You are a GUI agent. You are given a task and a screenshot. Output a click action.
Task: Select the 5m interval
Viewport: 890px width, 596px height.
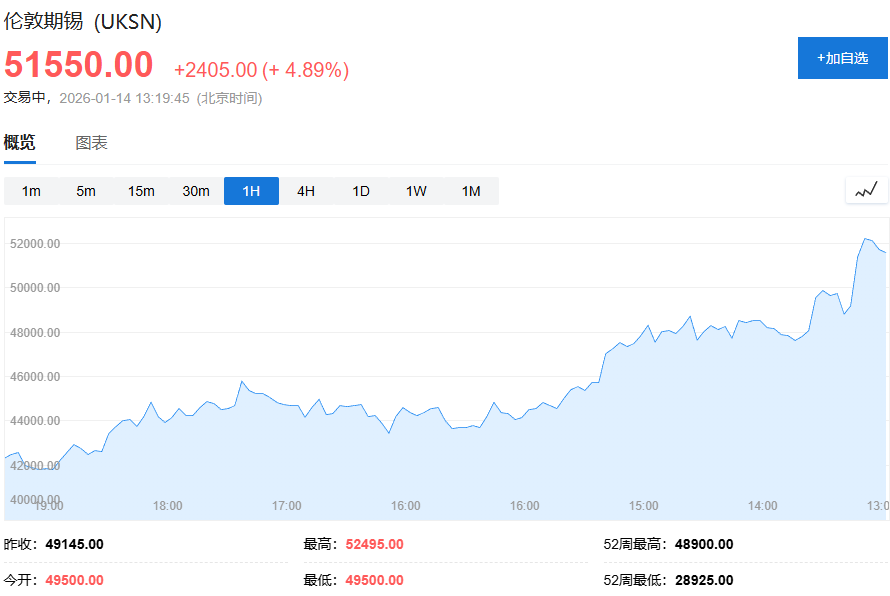[x=86, y=191]
